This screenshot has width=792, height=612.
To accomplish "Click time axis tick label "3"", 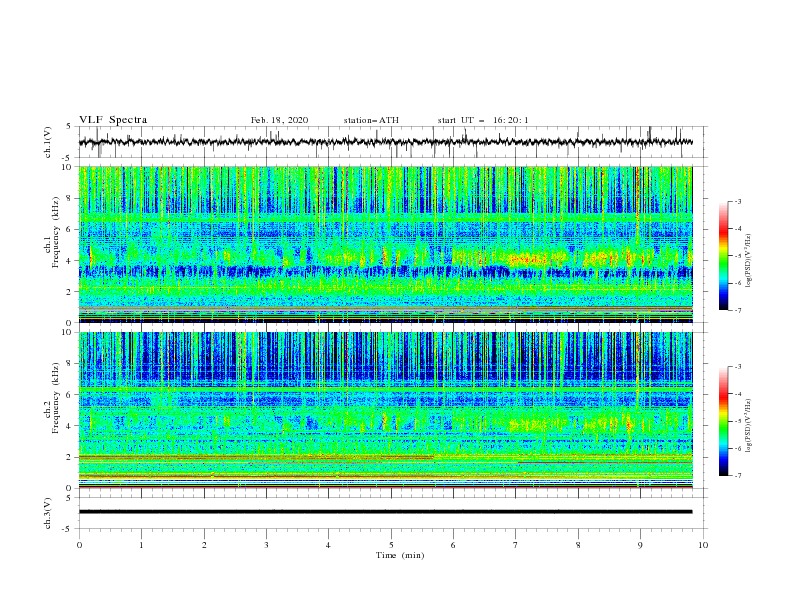I will click(x=266, y=545).
